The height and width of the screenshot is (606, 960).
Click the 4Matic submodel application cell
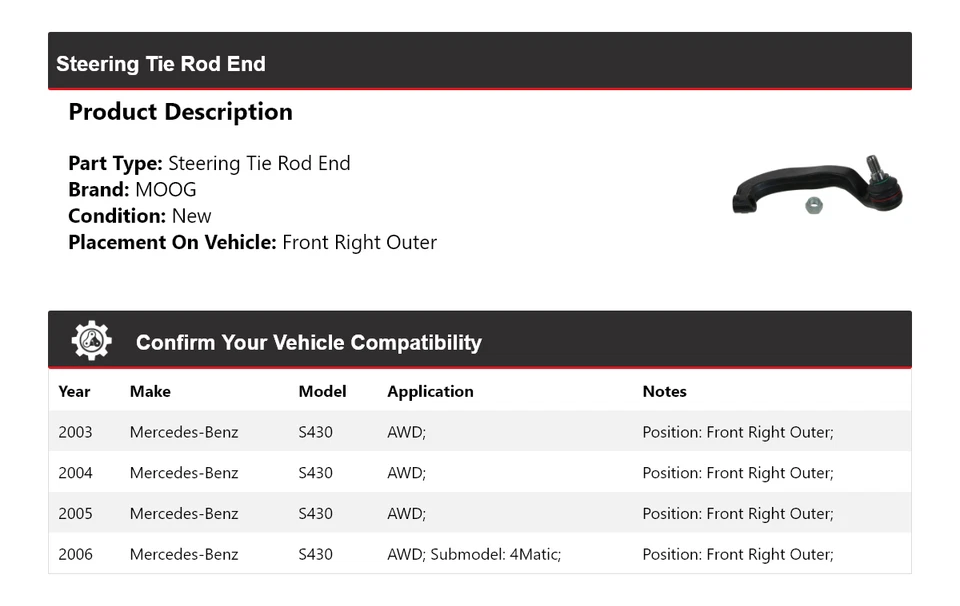(474, 554)
